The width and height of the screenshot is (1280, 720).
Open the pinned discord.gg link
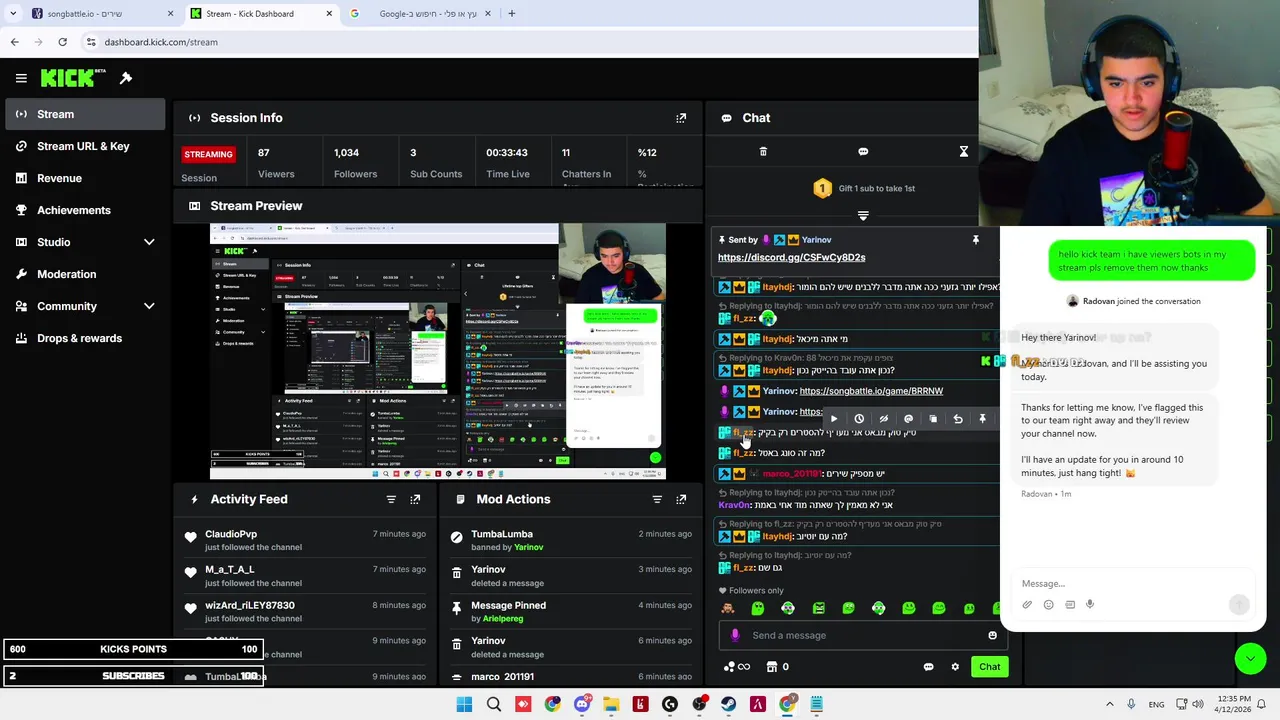coord(791,257)
